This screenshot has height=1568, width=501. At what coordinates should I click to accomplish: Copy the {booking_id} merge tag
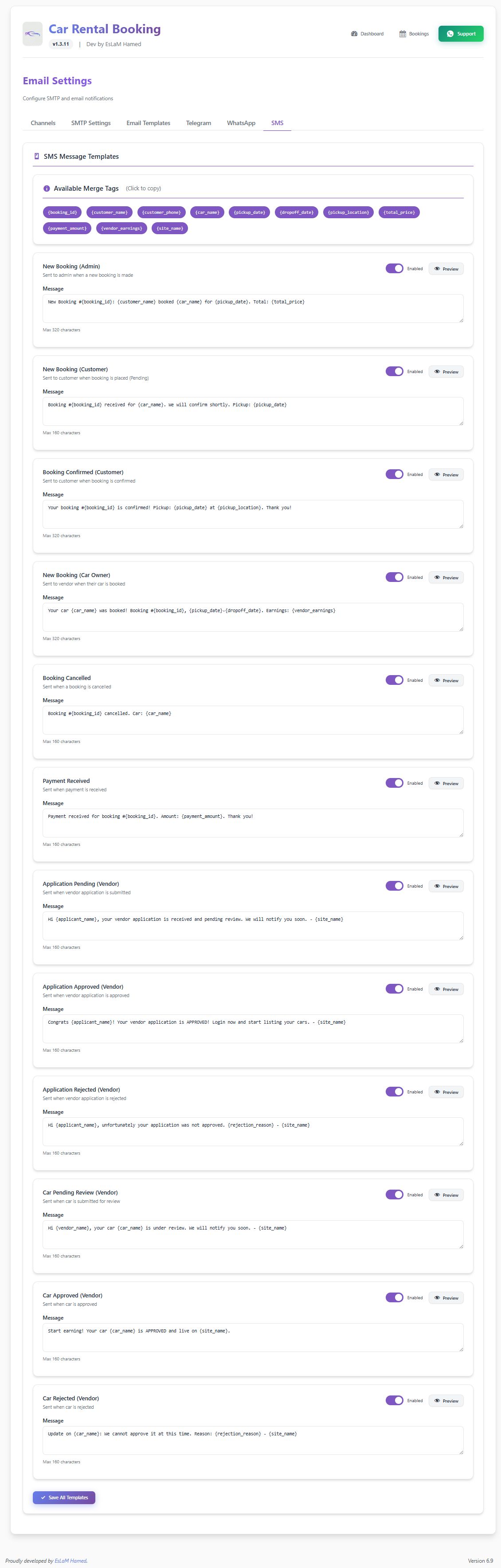pos(62,212)
